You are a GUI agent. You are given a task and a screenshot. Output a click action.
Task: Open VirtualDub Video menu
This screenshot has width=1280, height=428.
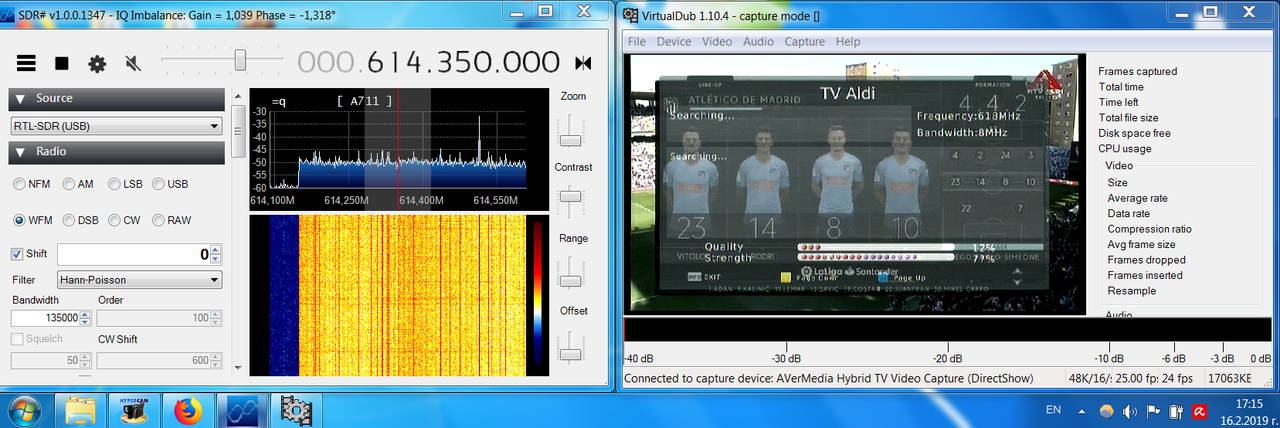click(717, 42)
